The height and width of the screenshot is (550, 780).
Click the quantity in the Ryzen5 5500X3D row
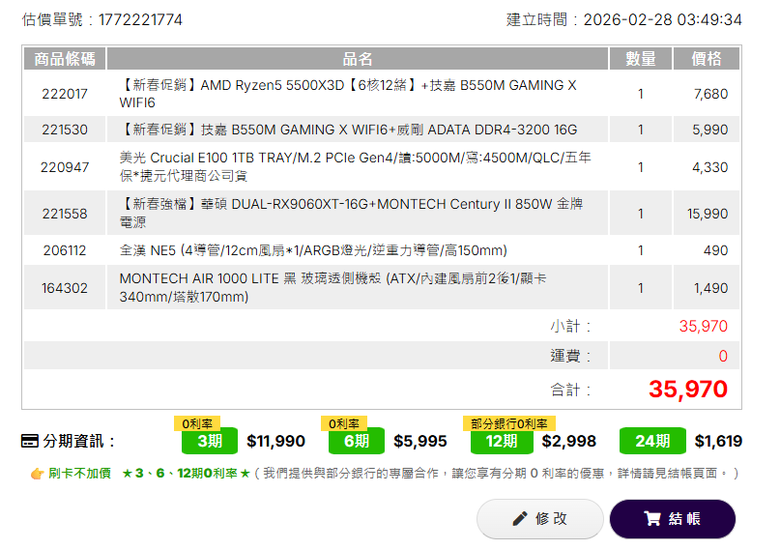coord(640,94)
